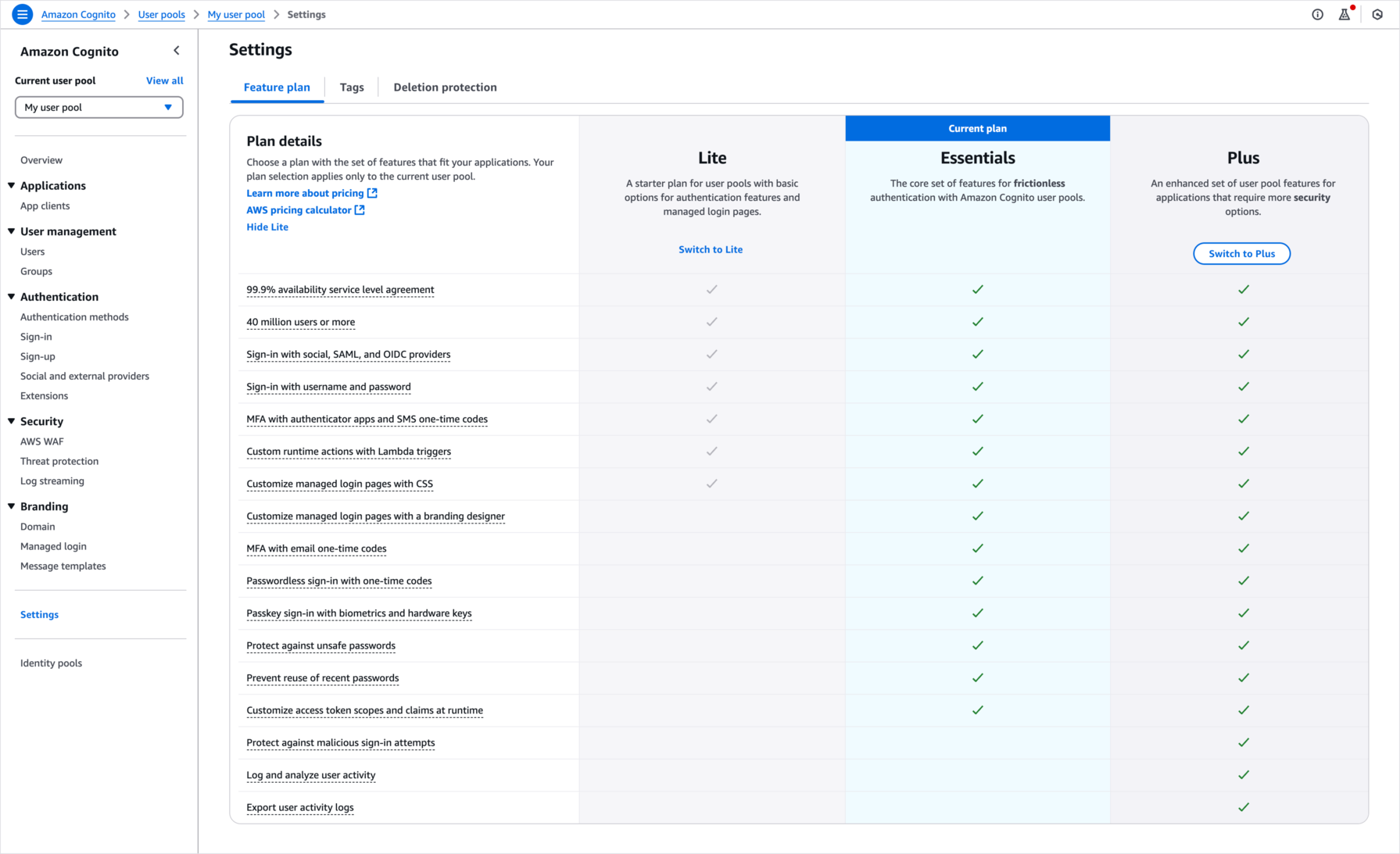Click Passkey sign-in with biometrics and hardware keys

click(x=360, y=613)
